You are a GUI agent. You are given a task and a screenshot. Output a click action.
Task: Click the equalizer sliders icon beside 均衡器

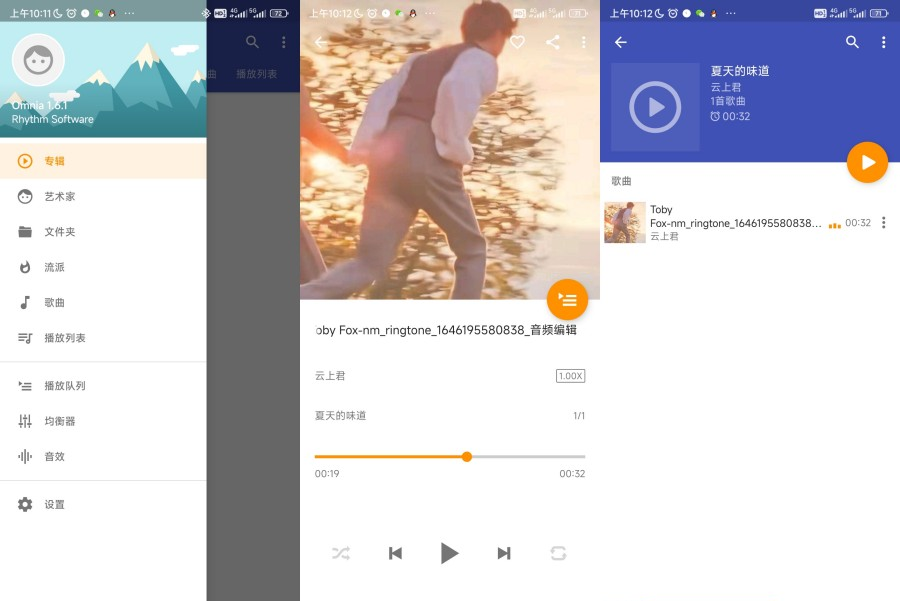click(25, 421)
